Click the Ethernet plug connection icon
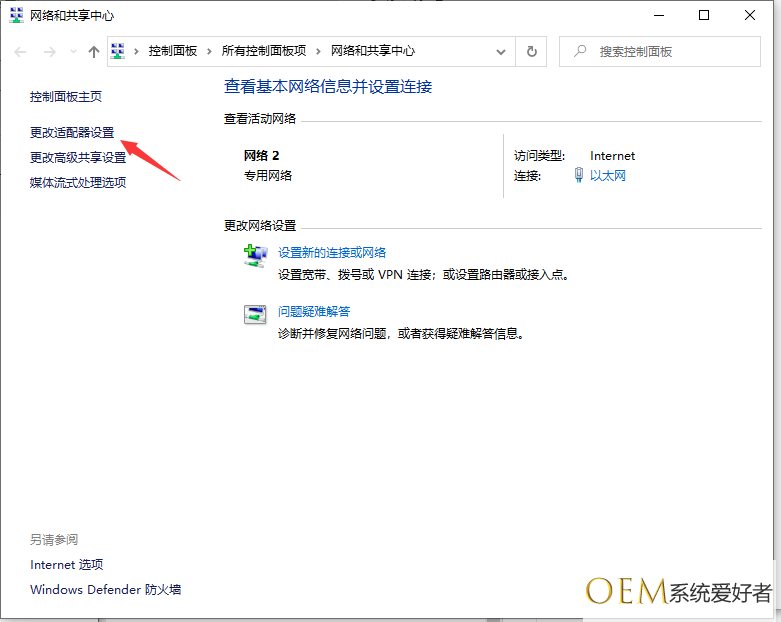This screenshot has height=622, width=781. tap(579, 175)
